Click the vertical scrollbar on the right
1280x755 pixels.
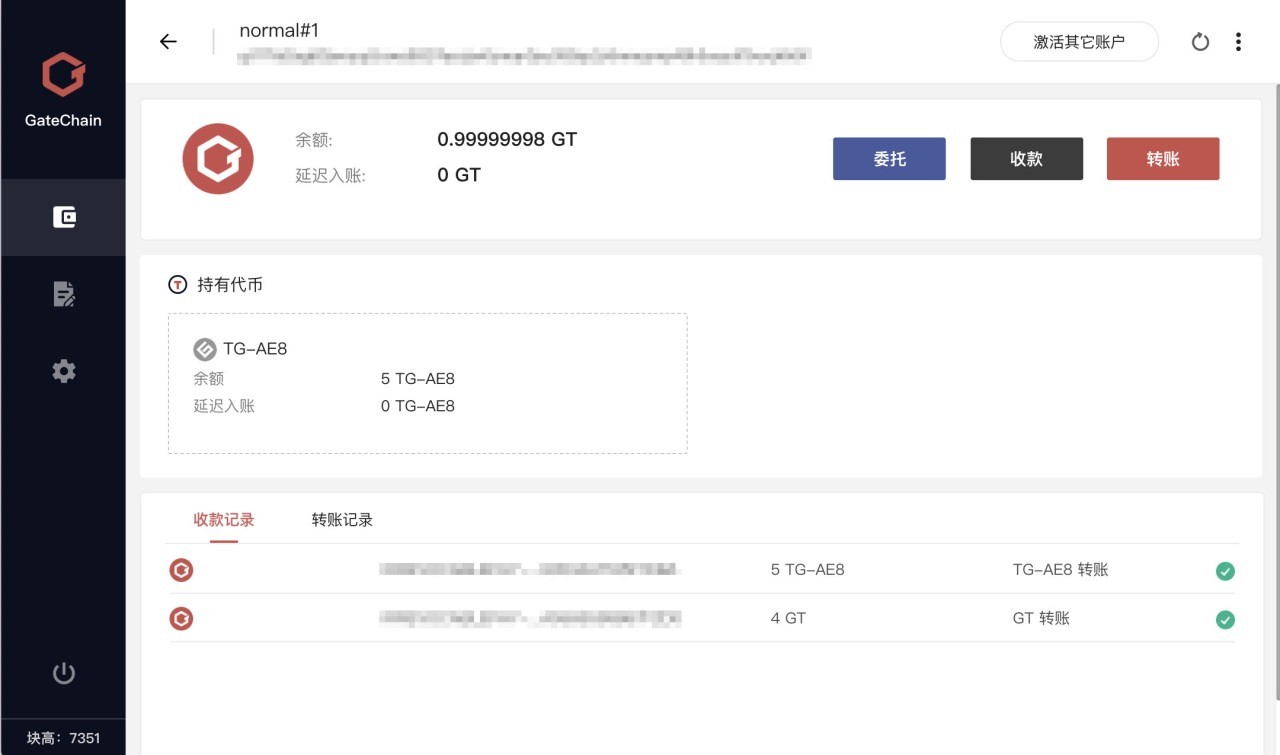click(1276, 390)
